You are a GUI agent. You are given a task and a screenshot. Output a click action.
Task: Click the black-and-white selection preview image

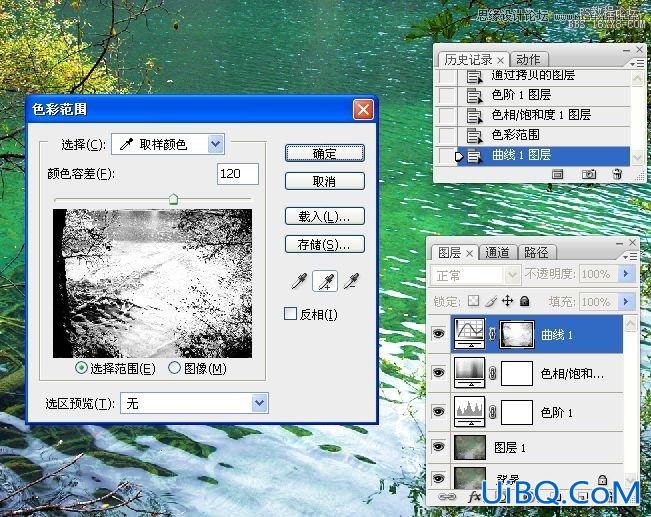tap(152, 283)
